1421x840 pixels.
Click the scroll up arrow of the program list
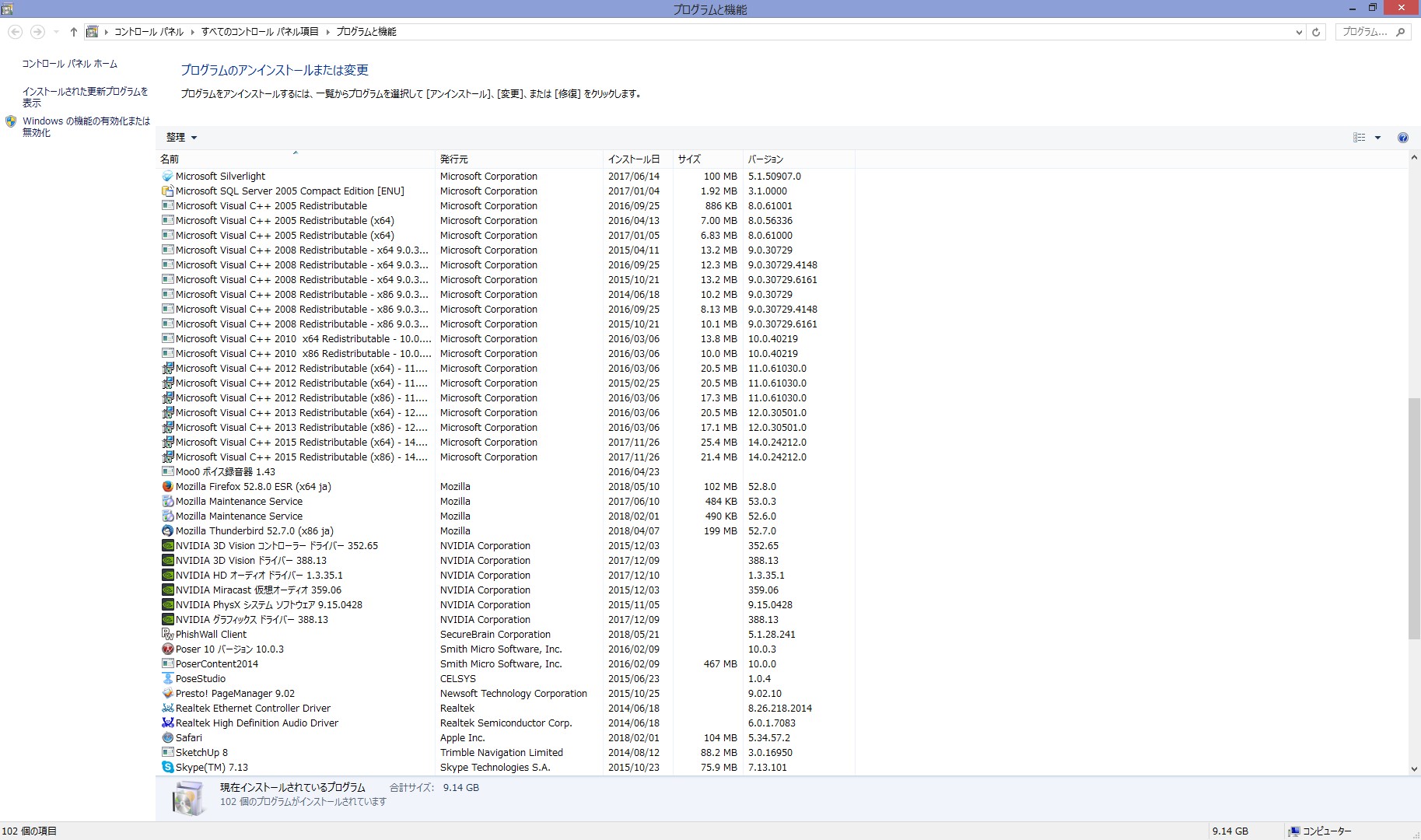coord(1414,158)
